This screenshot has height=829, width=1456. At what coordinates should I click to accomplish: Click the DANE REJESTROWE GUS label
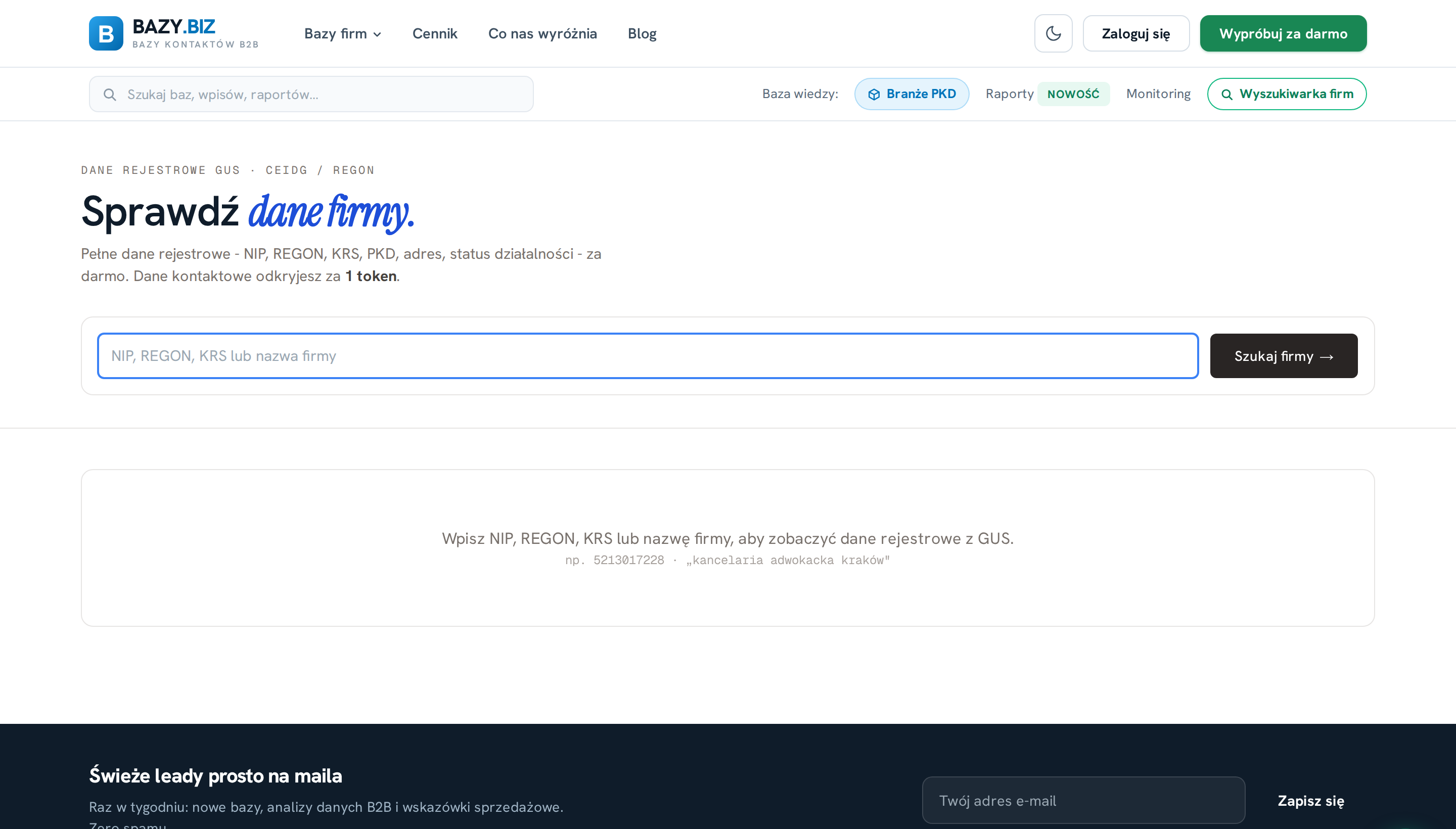161,170
